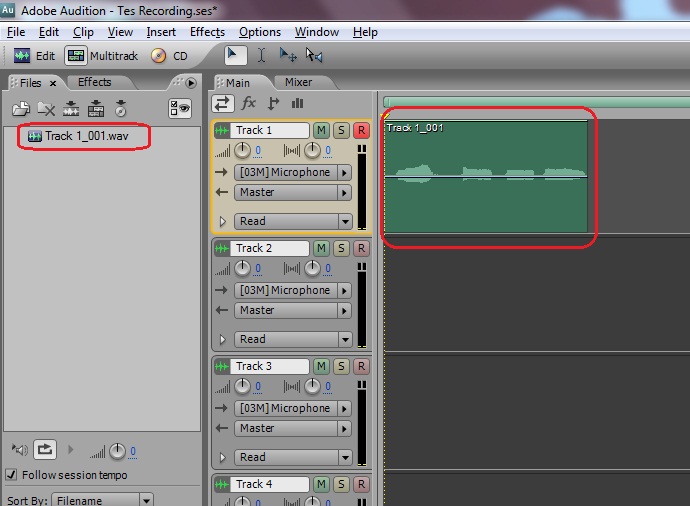The height and width of the screenshot is (506, 690).
Task: Click Track 3 volume value 0
Action: [258, 387]
